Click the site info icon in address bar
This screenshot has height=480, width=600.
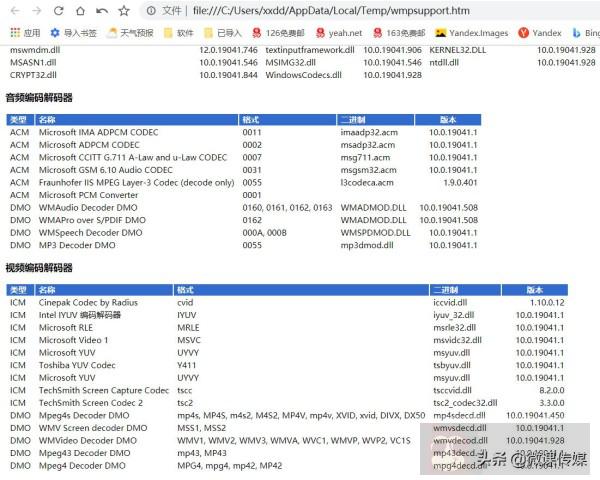pyautogui.click(x=151, y=11)
